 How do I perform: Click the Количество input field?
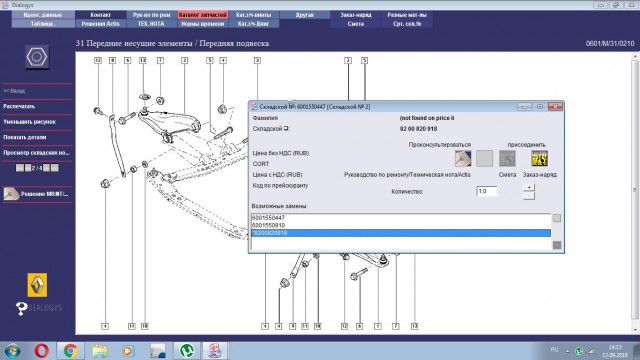tap(487, 191)
